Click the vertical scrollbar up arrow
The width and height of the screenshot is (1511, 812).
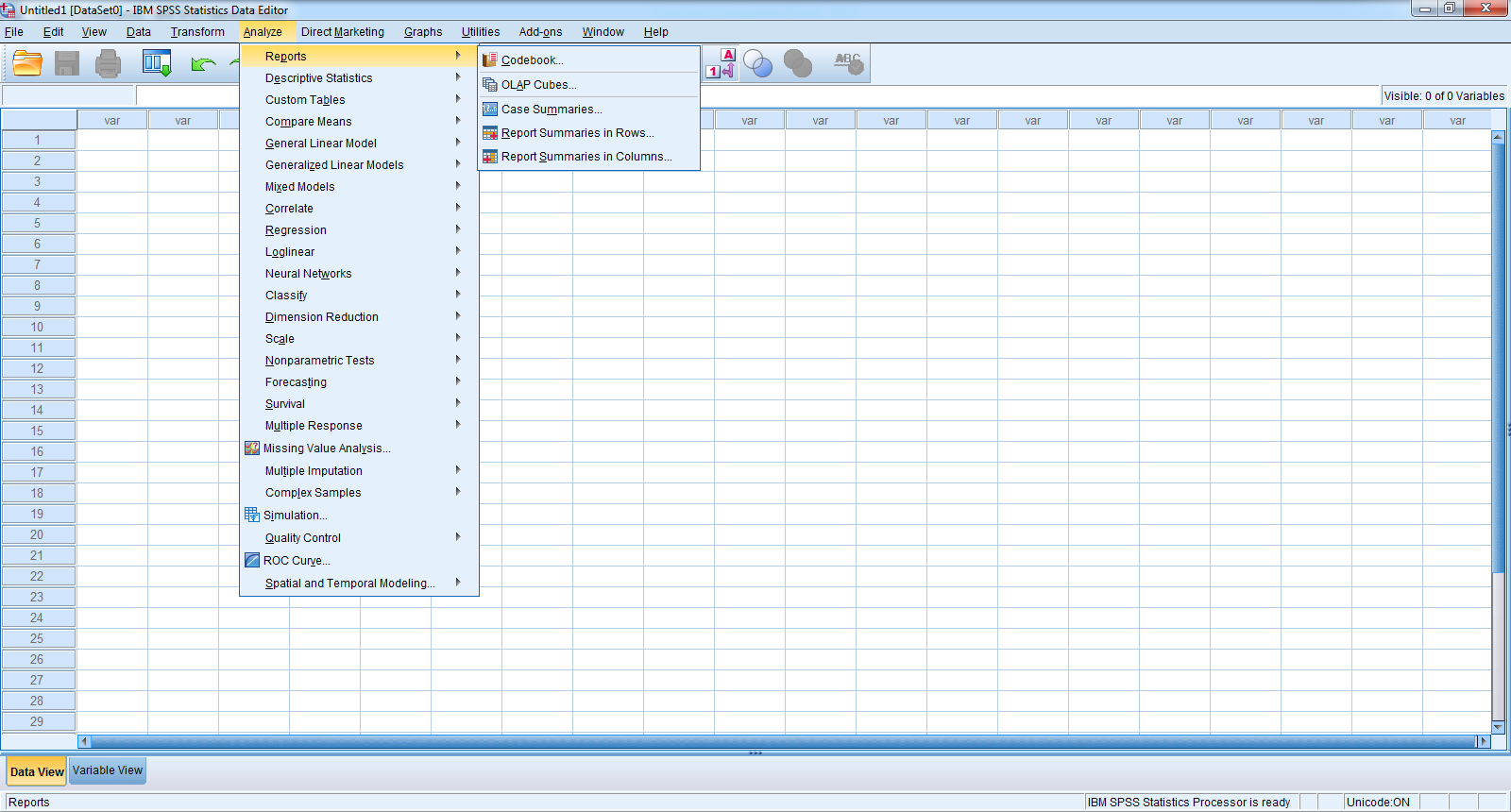coord(1498,137)
